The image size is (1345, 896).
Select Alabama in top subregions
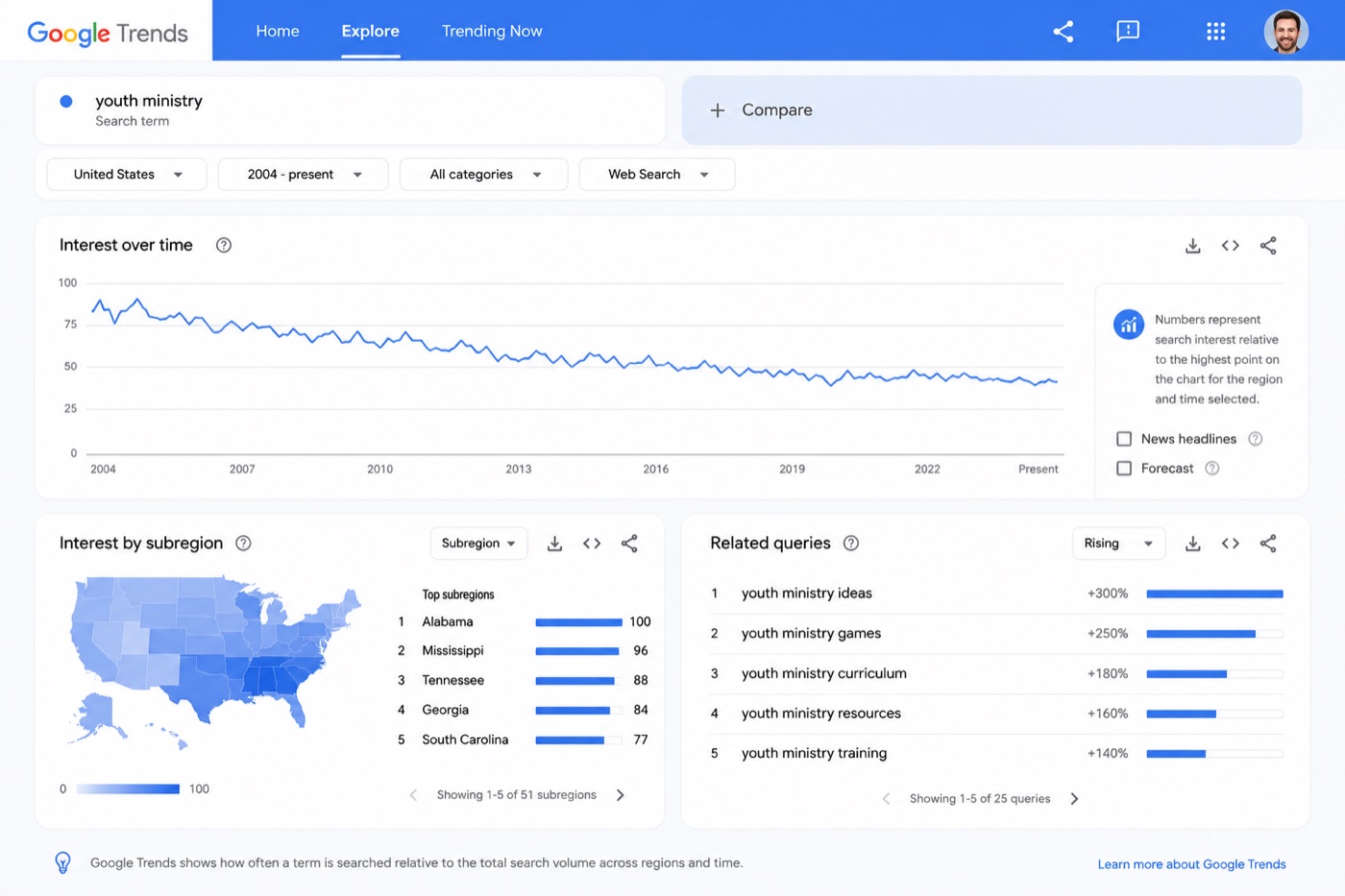click(447, 622)
